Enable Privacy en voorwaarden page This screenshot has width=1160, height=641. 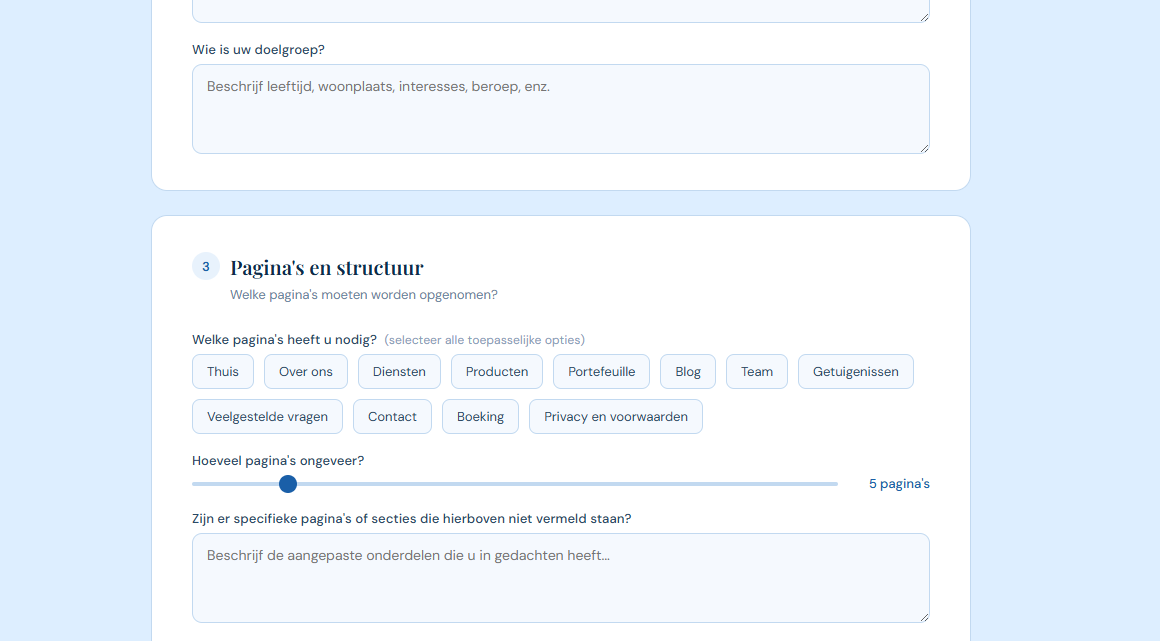615,416
